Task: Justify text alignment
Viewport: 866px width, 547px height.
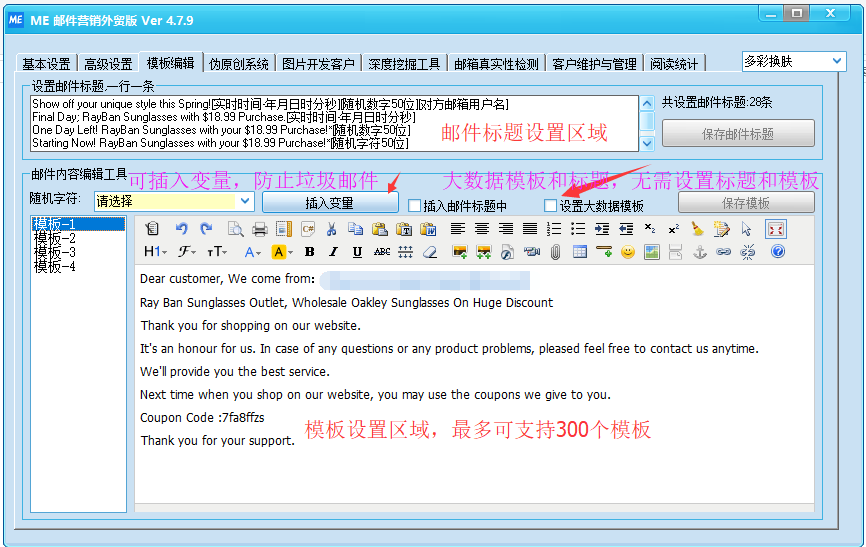Action: [530, 229]
